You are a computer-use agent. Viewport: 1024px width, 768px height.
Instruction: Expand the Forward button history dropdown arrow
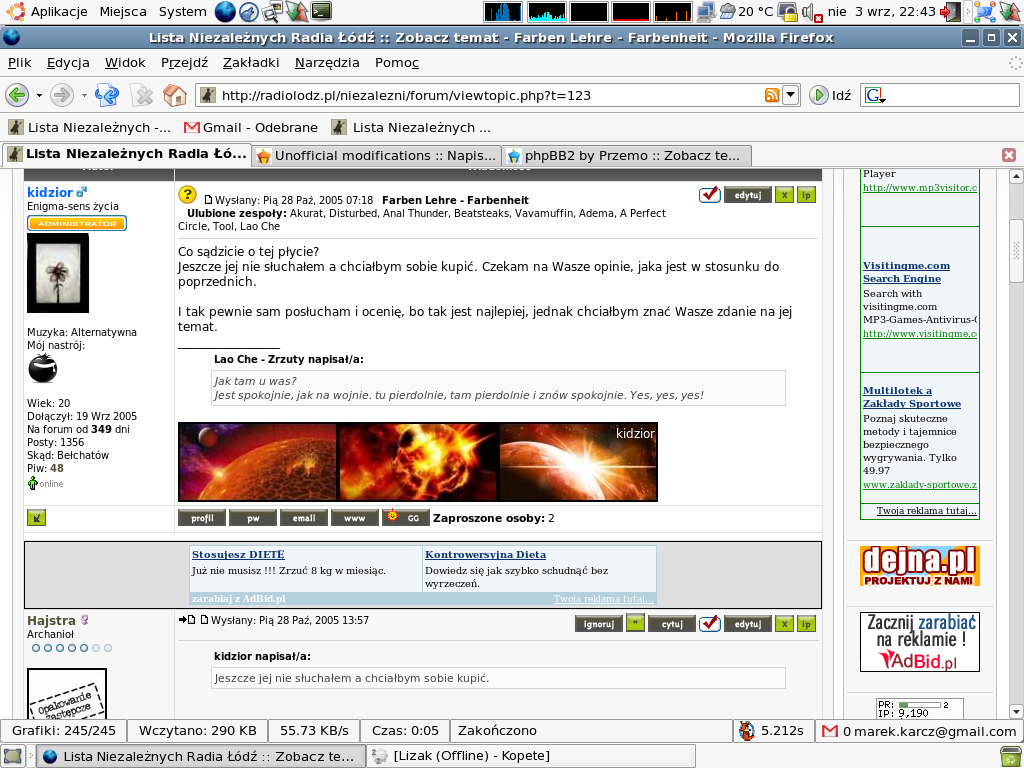pos(85,96)
